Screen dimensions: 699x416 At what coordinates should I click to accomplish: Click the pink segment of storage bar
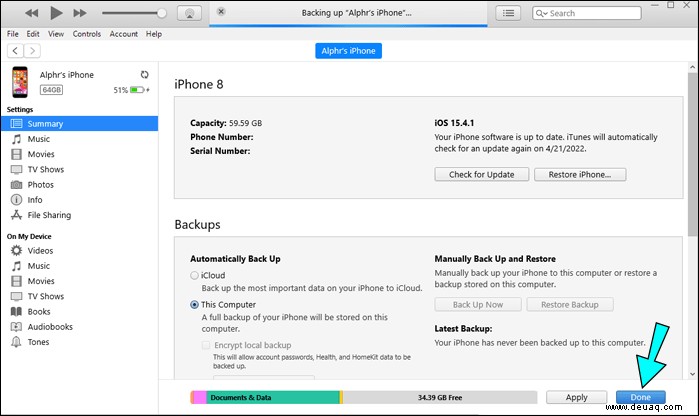(x=200, y=397)
